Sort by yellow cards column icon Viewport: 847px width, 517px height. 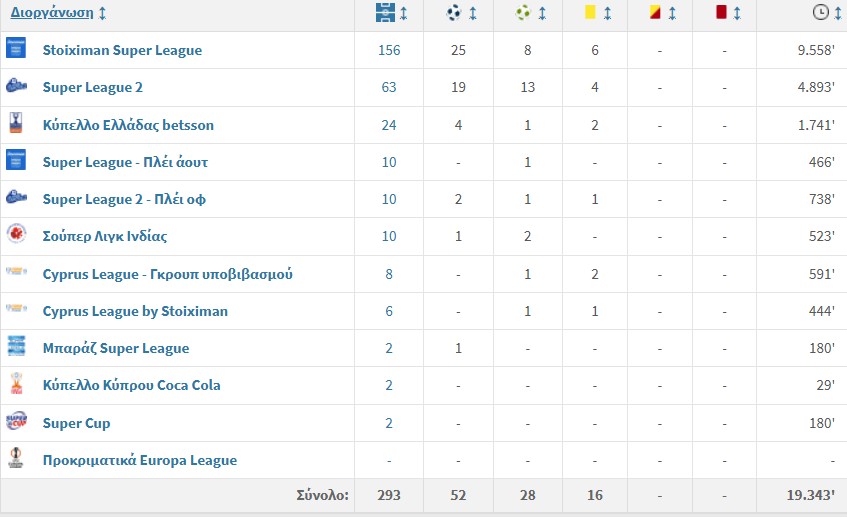point(590,12)
